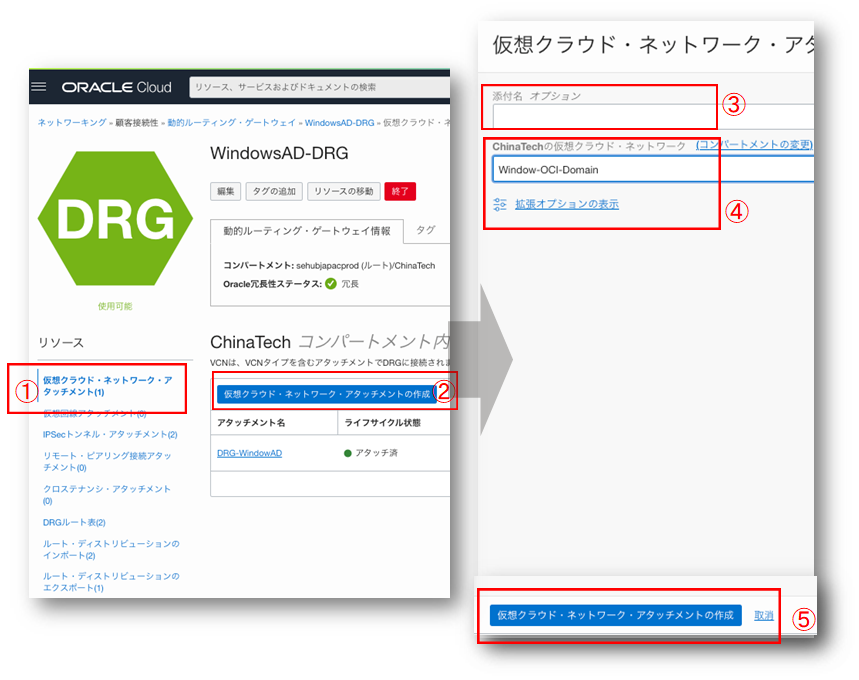Image resolution: width=859 pixels, height=680 pixels.
Task: Open the DRG-WindowAD attachment link
Action: coord(249,453)
